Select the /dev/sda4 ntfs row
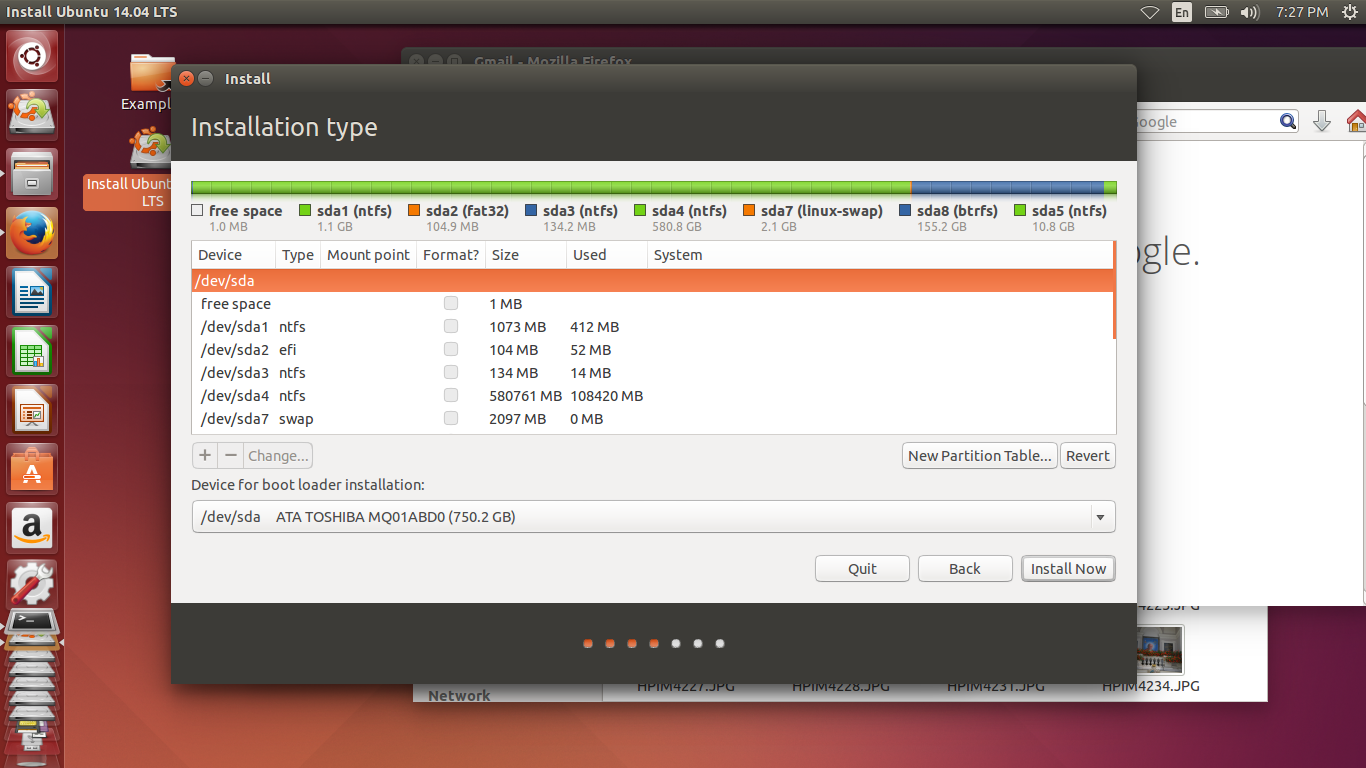The height and width of the screenshot is (768, 1366). pyautogui.click(x=652, y=395)
